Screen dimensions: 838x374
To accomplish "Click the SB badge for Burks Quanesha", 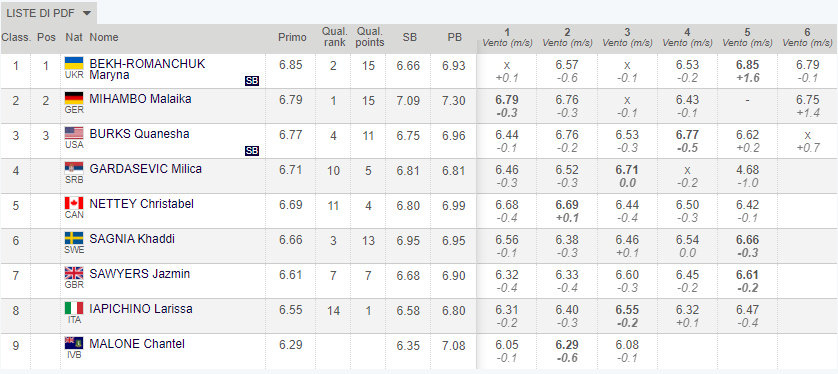I will pos(252,151).
